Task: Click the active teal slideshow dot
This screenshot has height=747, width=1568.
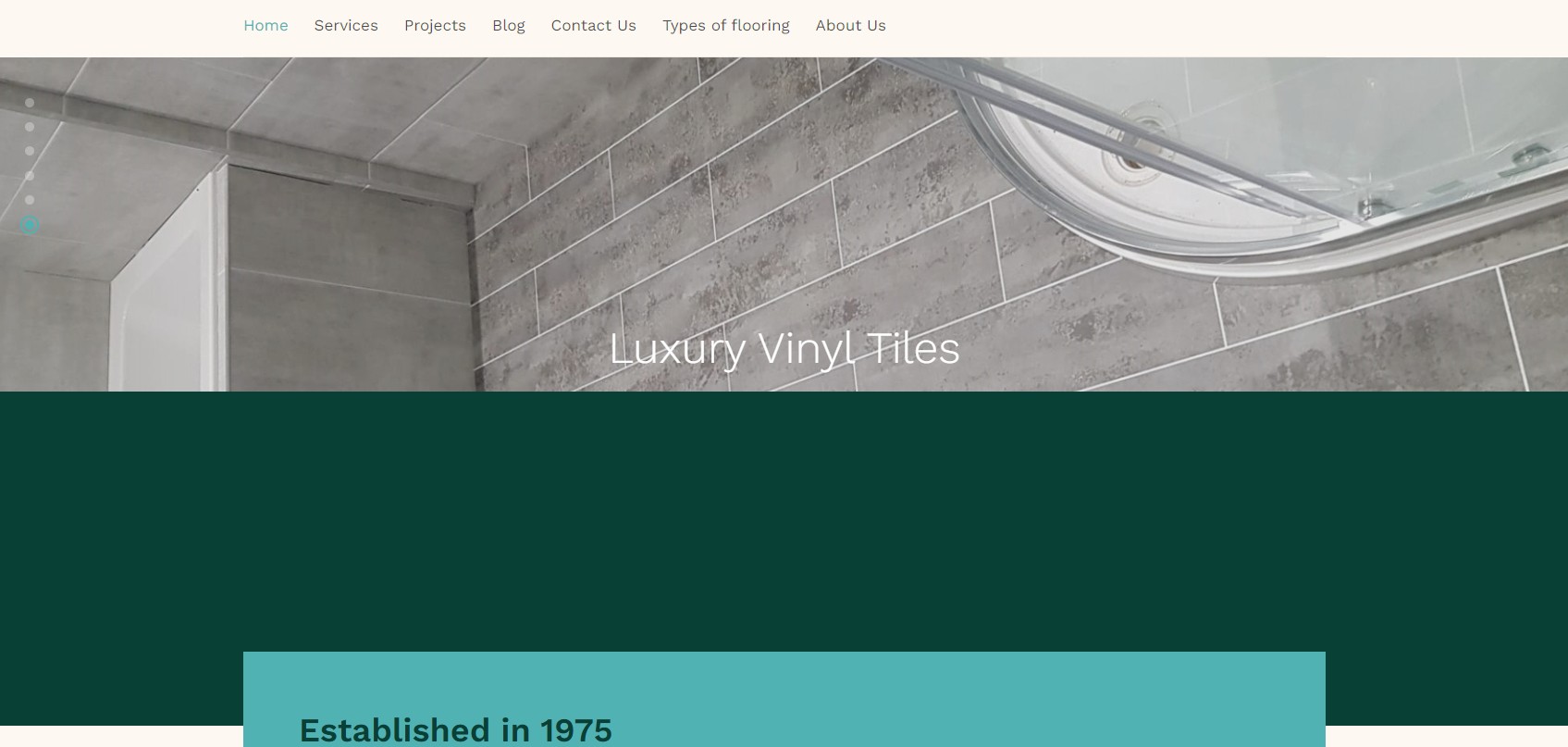Action: pyautogui.click(x=30, y=225)
